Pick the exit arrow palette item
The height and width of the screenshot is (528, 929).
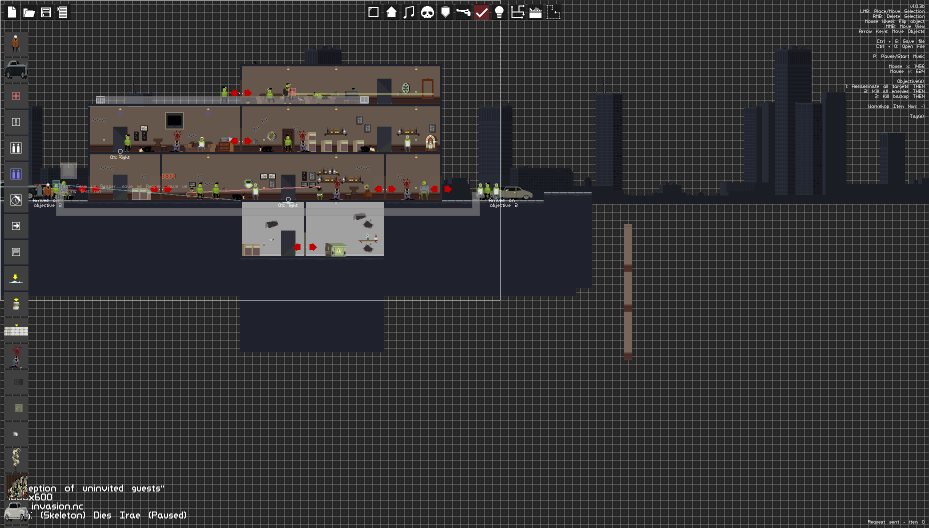pos(16,226)
